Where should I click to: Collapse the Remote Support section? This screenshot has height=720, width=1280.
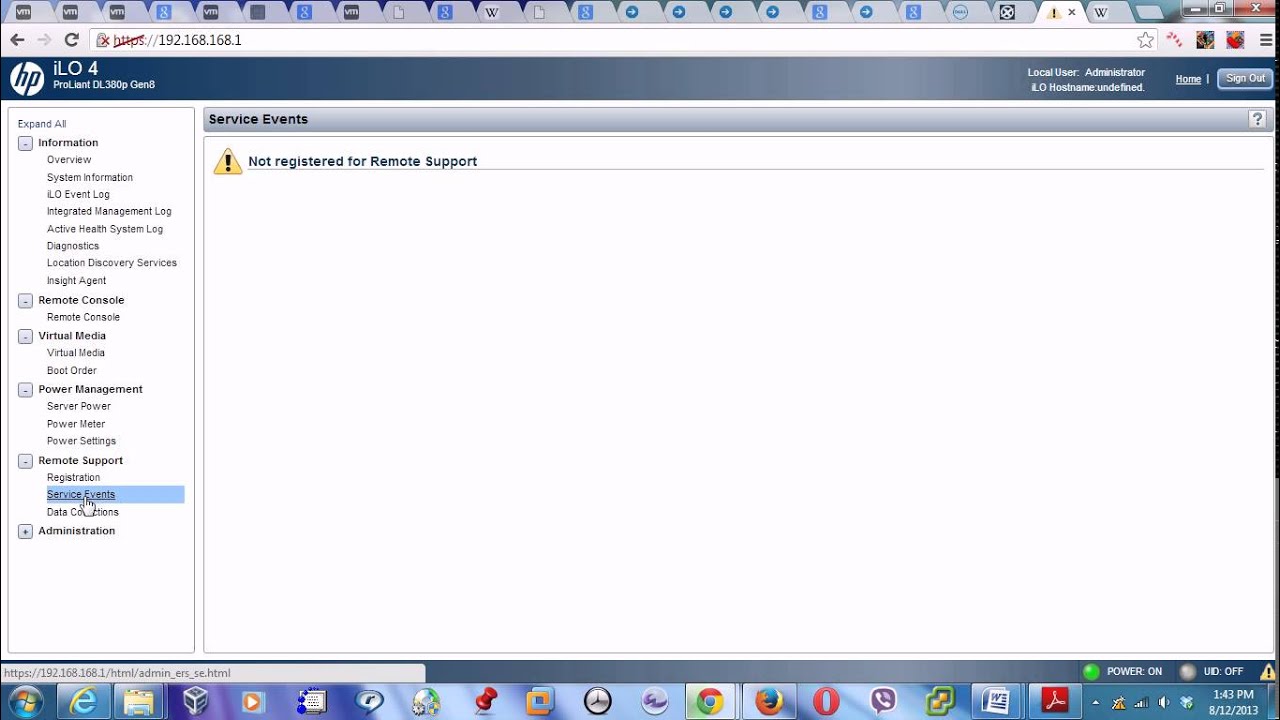tap(25, 461)
